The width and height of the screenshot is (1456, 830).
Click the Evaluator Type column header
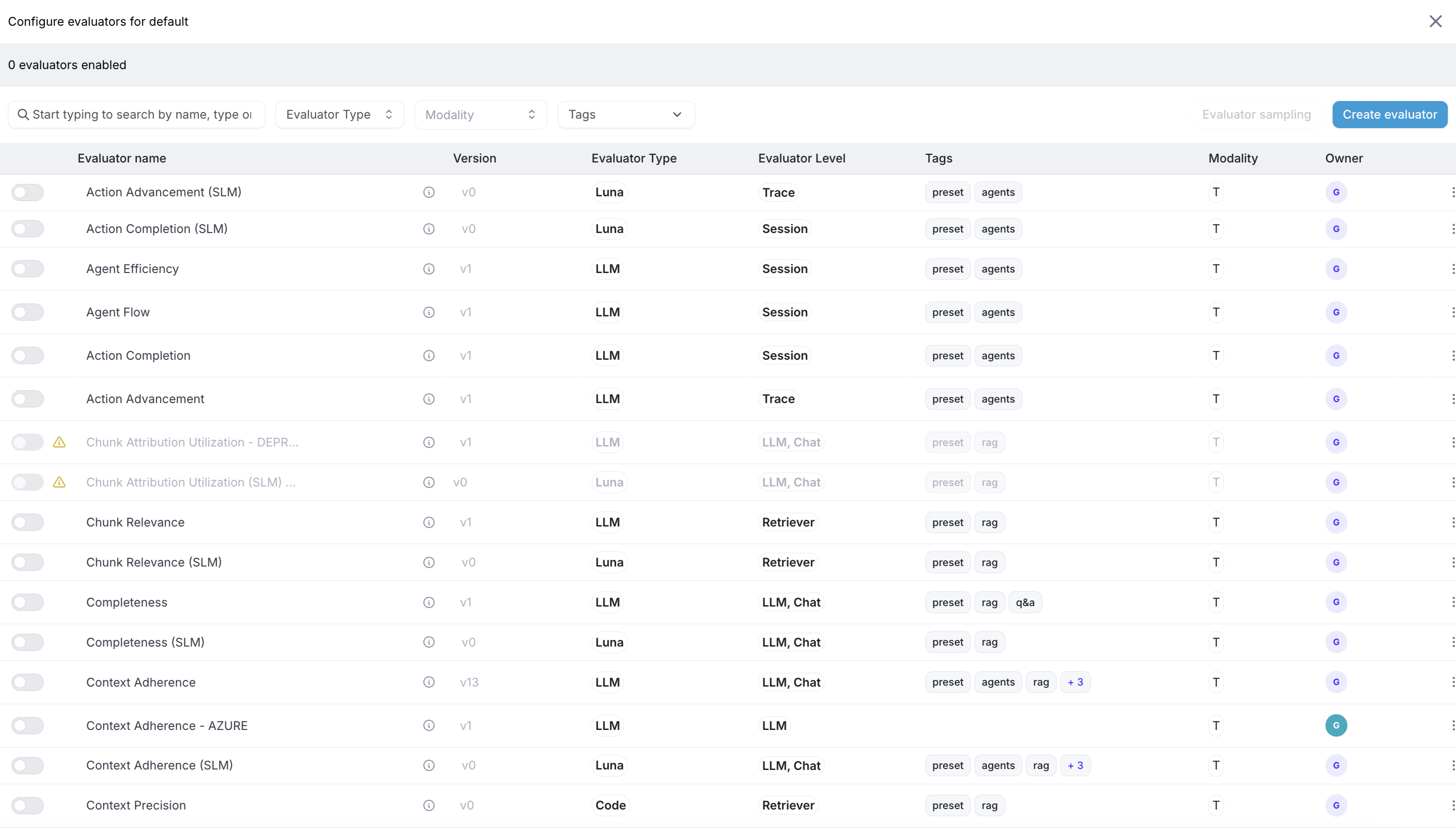pos(634,158)
